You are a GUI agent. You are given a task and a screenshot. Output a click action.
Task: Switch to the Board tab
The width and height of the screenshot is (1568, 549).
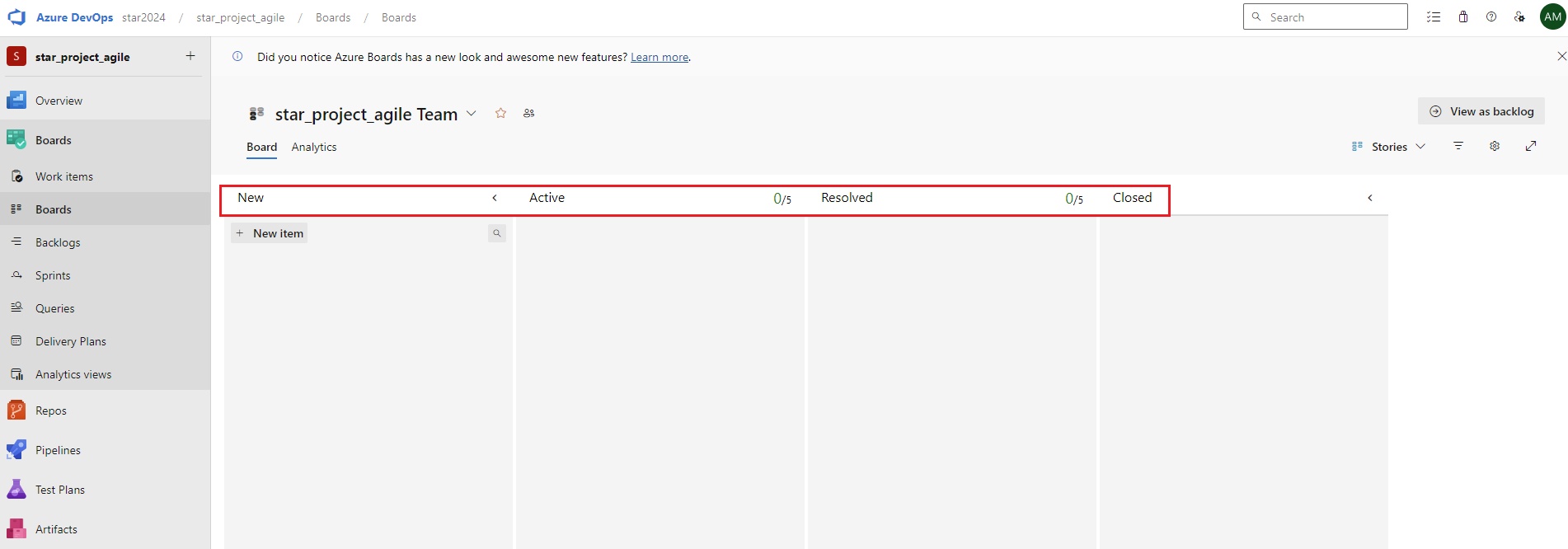pyautogui.click(x=261, y=147)
